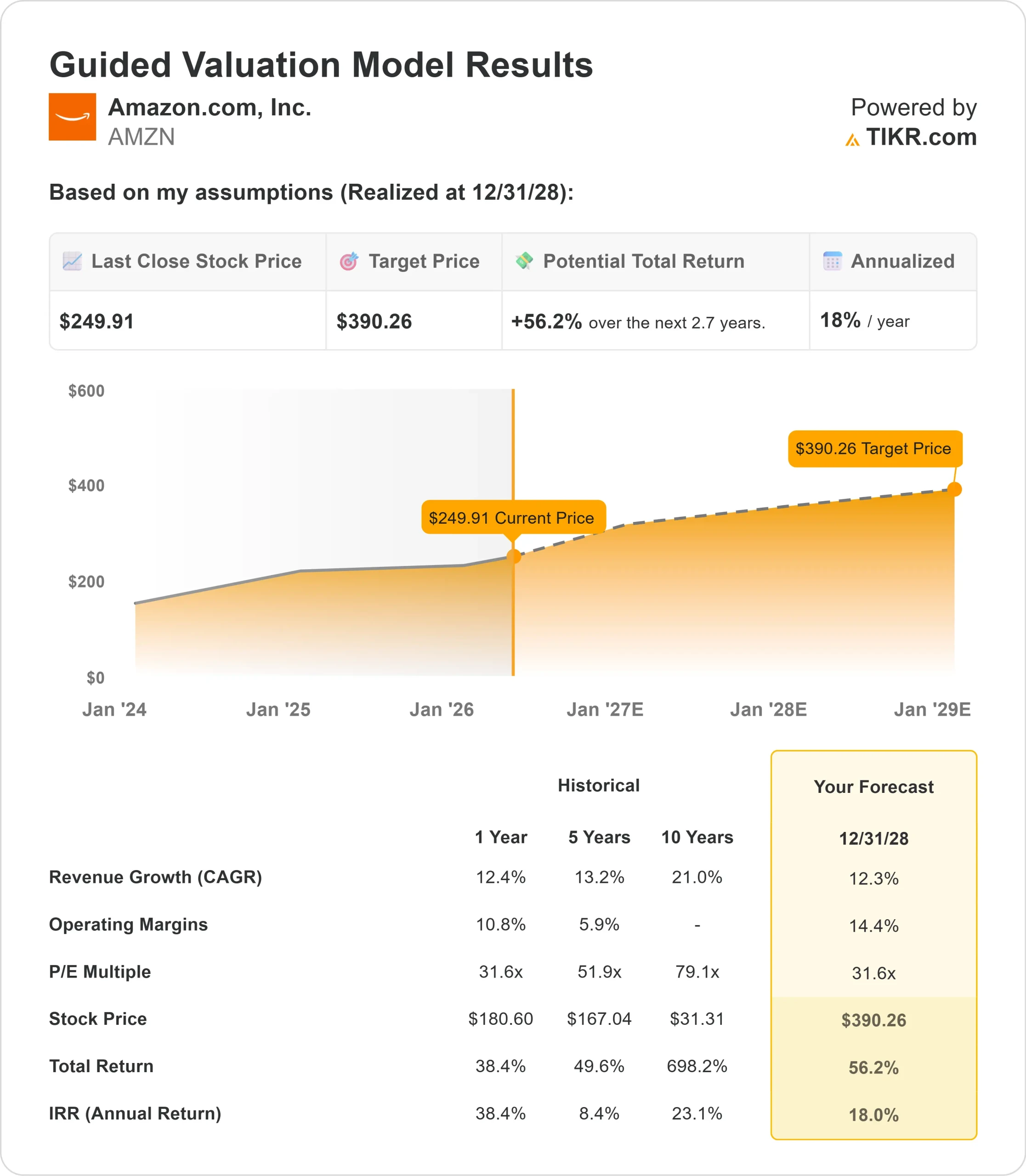1026x1176 pixels.
Task: Click the P/E Multiple row label
Action: (100, 972)
